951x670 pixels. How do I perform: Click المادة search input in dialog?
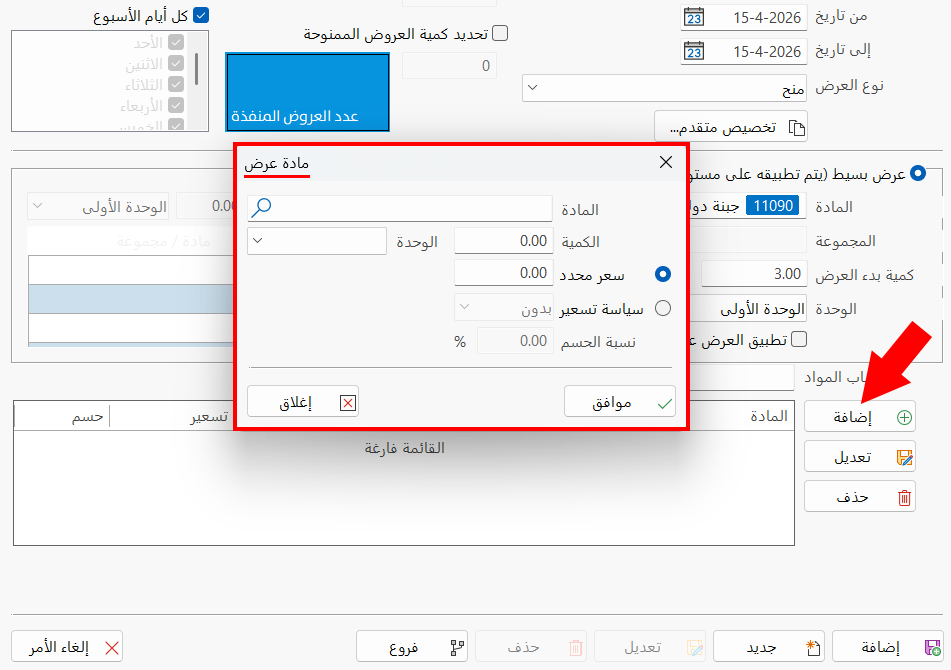[400, 208]
